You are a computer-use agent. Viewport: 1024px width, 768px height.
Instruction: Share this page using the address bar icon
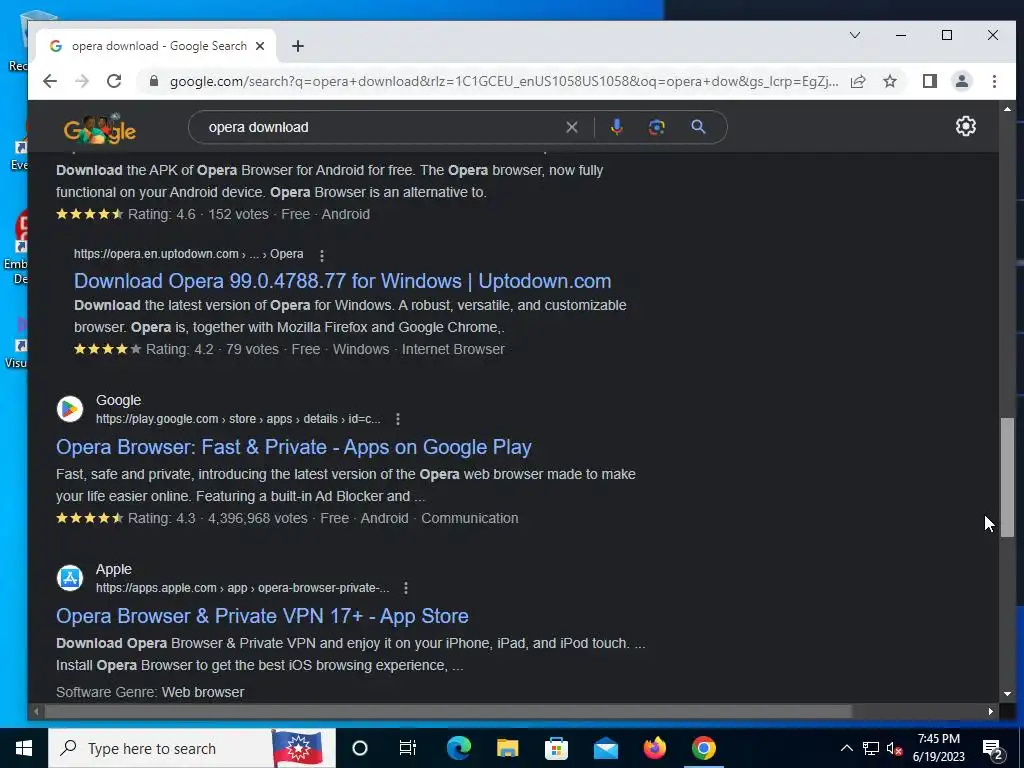click(x=858, y=81)
